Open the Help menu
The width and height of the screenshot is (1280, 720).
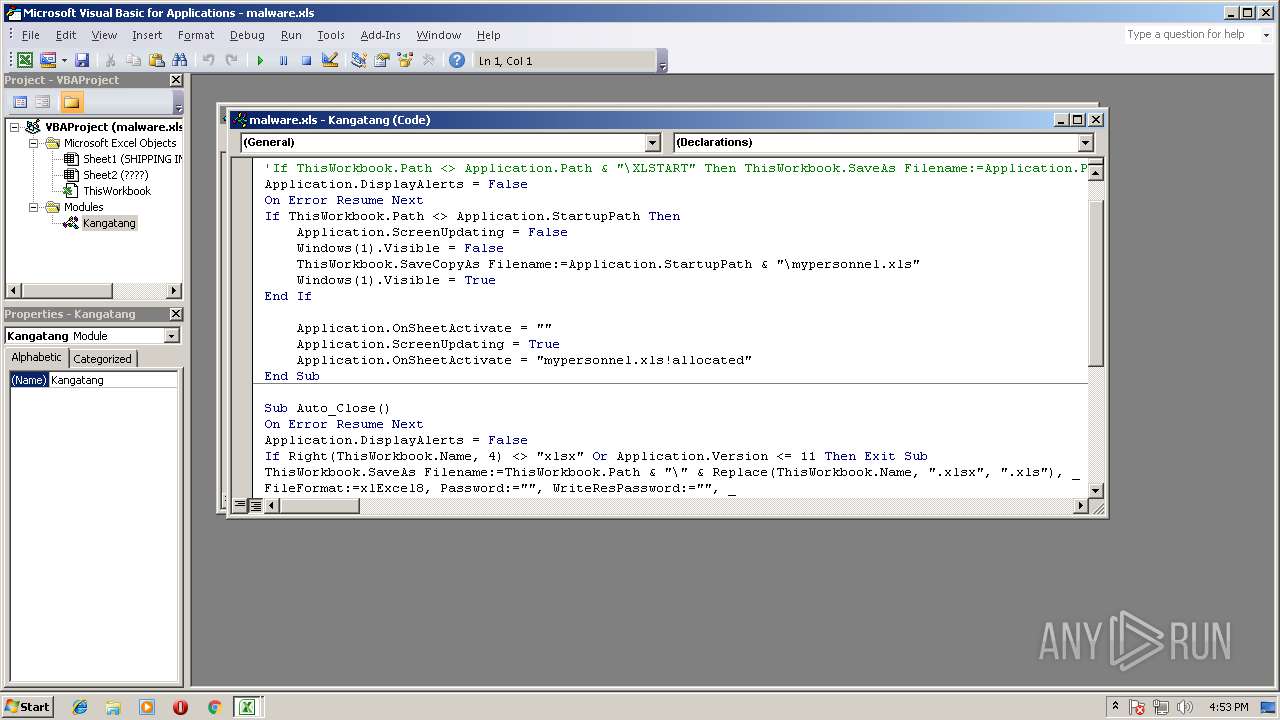(489, 35)
